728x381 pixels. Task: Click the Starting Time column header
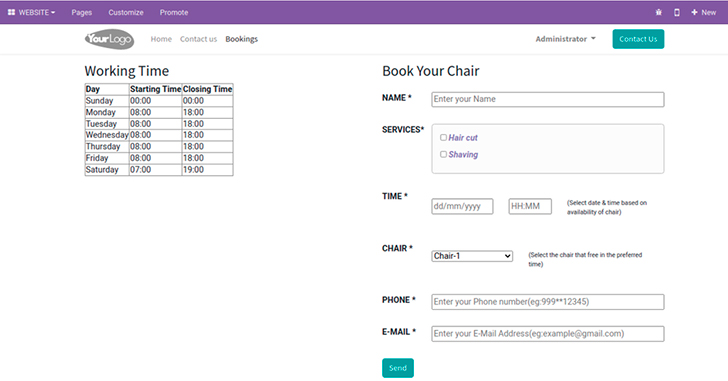pos(155,89)
